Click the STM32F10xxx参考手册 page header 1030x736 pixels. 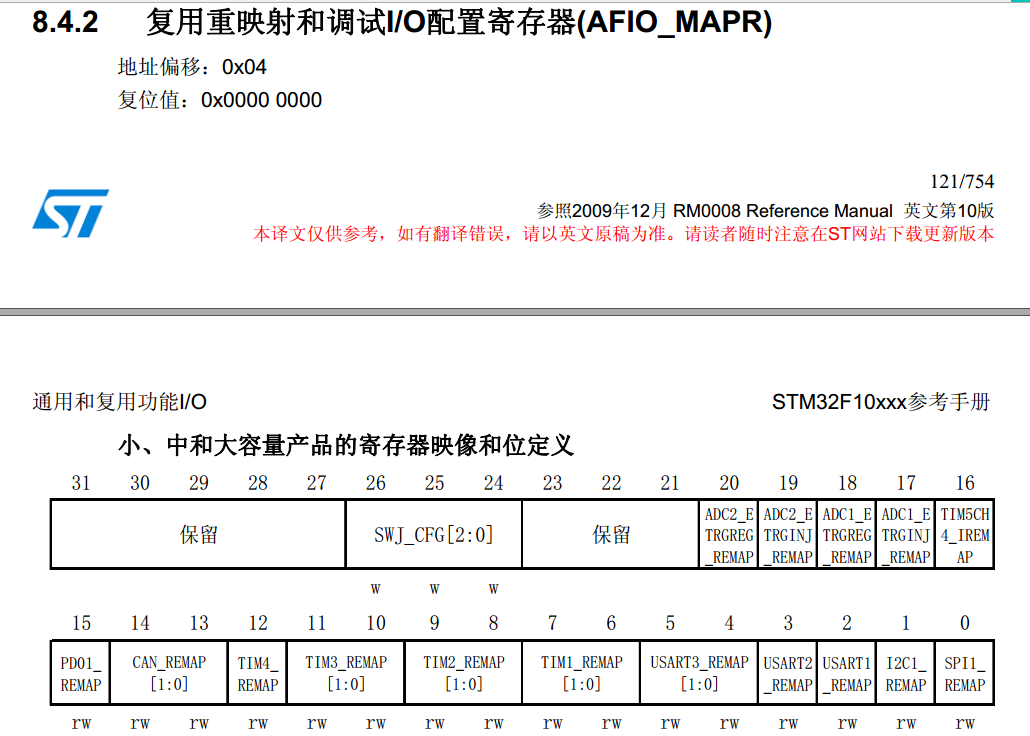click(x=880, y=402)
